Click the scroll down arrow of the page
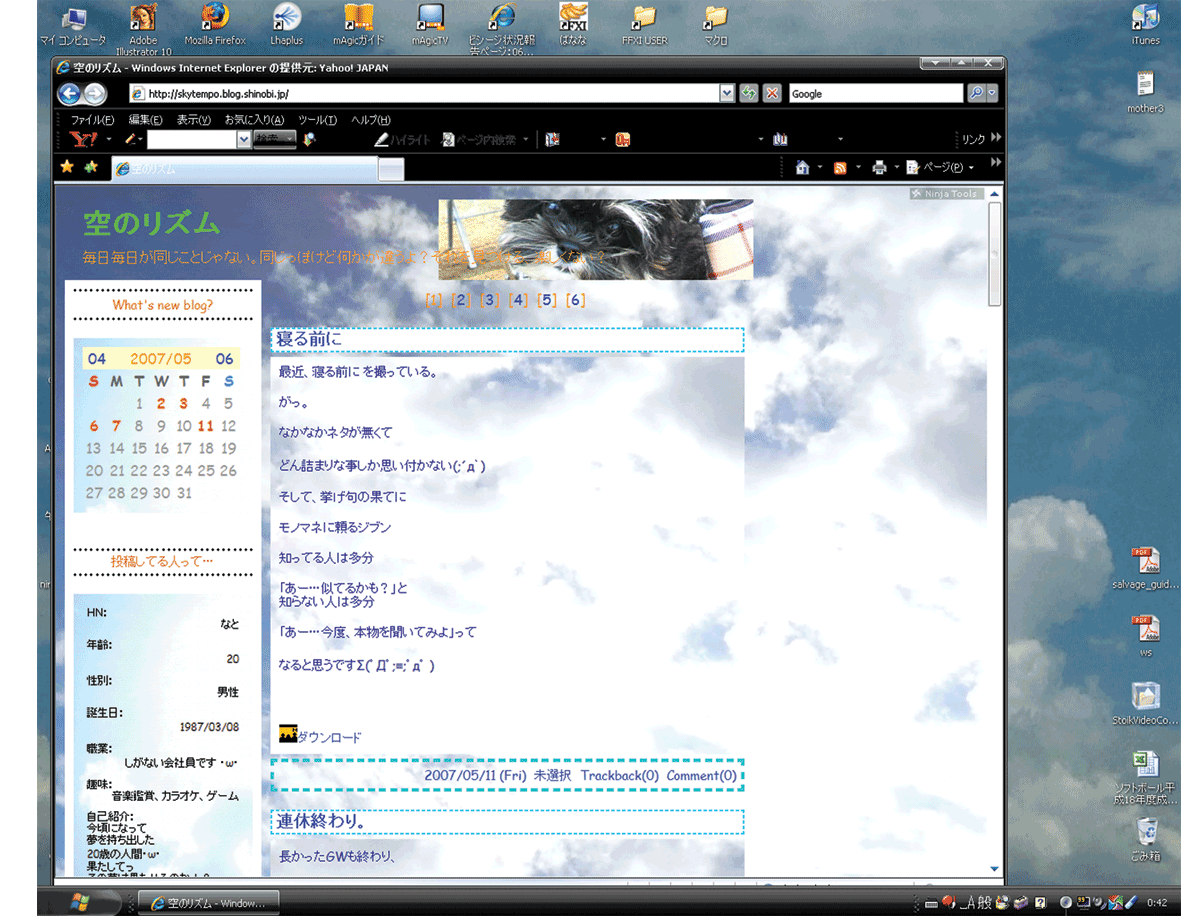1181x922 pixels. [x=994, y=869]
